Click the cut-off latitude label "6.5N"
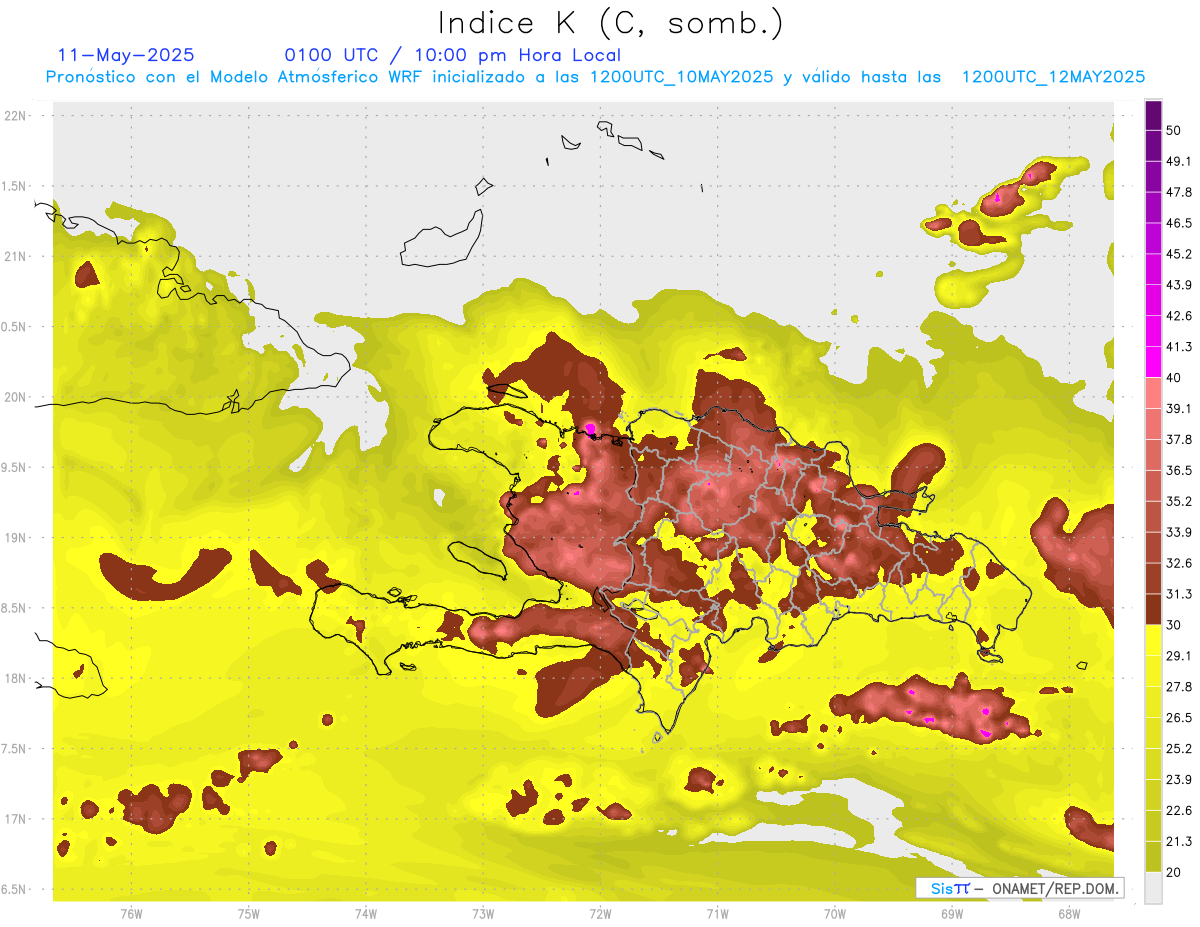The image size is (1200, 927). pyautogui.click(x=14, y=890)
